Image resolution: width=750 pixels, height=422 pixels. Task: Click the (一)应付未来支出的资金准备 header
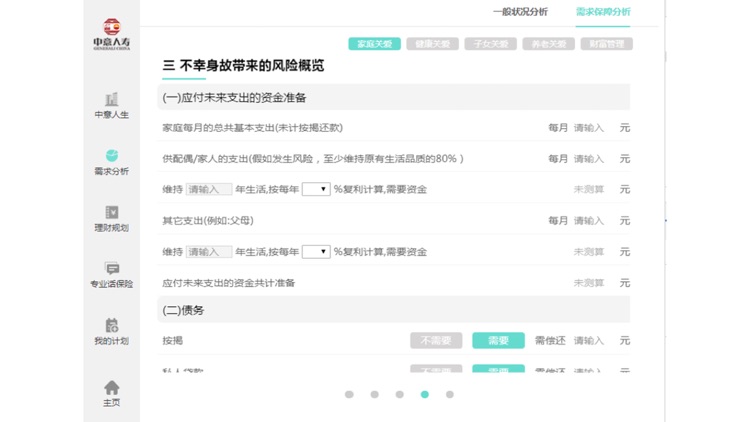point(394,98)
